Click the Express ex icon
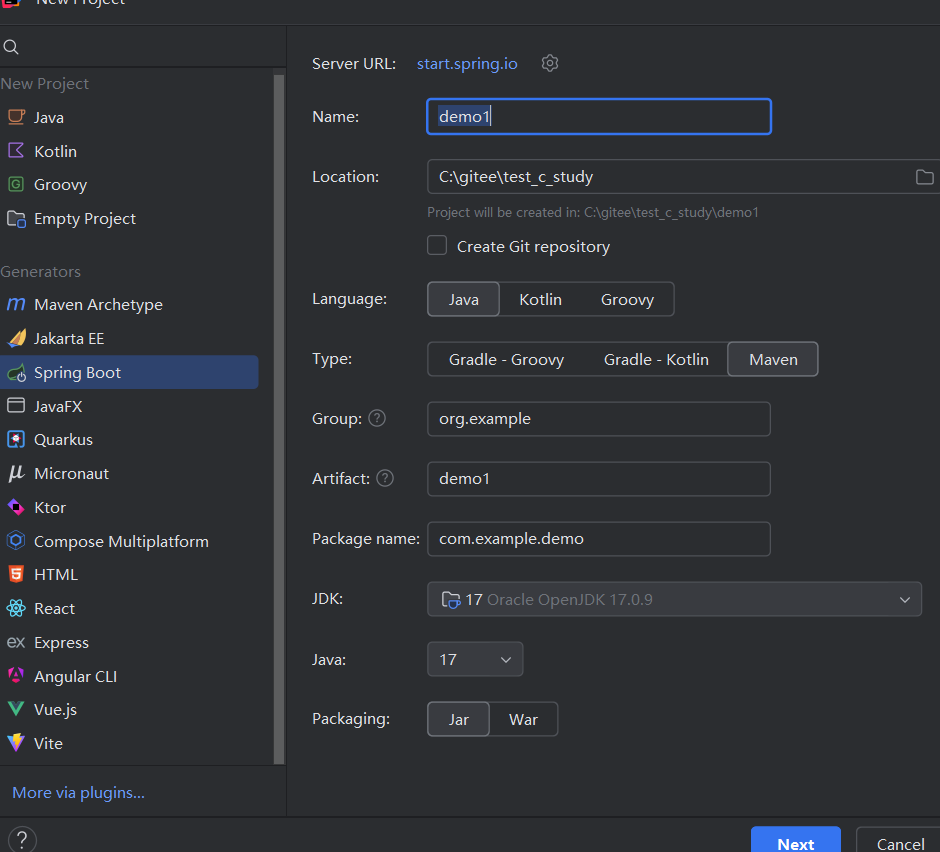Viewport: 940px width, 852px height. coord(16,642)
